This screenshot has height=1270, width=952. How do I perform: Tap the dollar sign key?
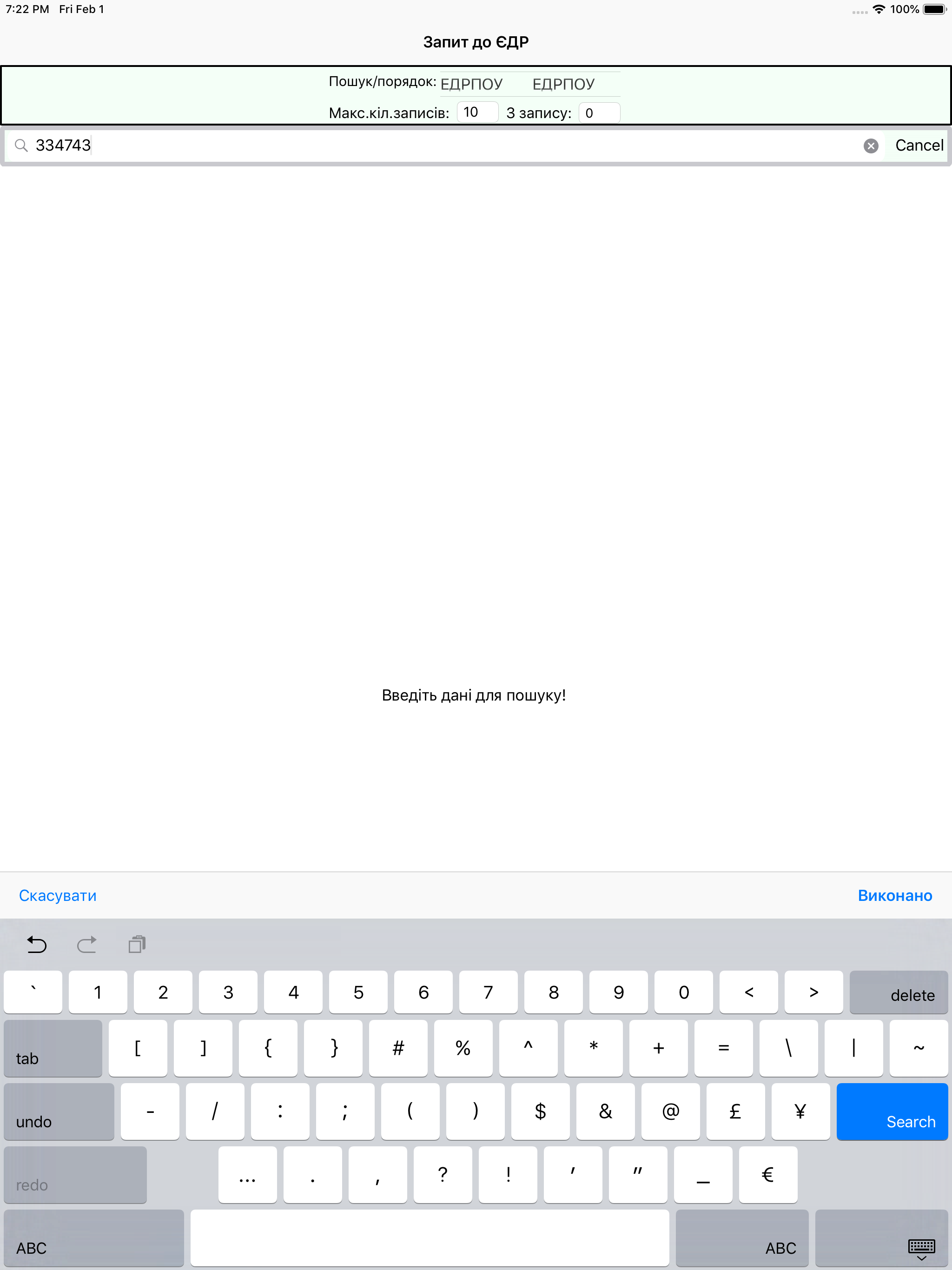pyautogui.click(x=540, y=1111)
